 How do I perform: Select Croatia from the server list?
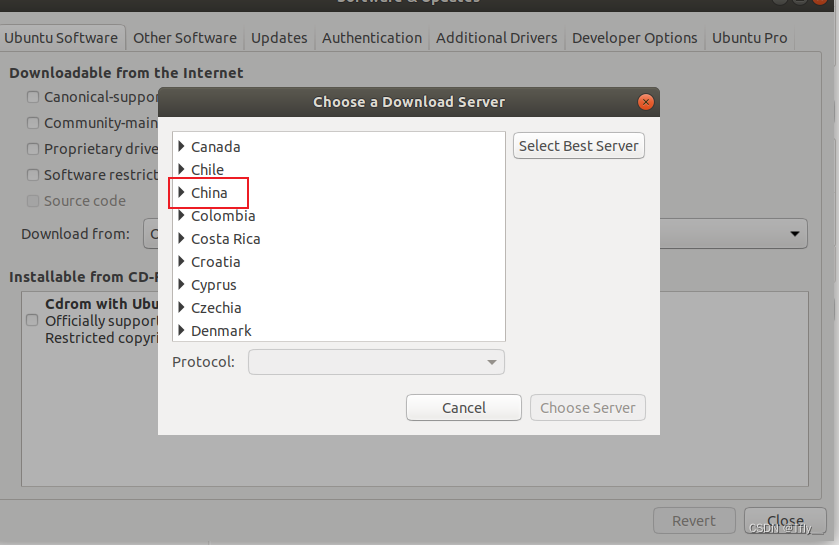[216, 262]
